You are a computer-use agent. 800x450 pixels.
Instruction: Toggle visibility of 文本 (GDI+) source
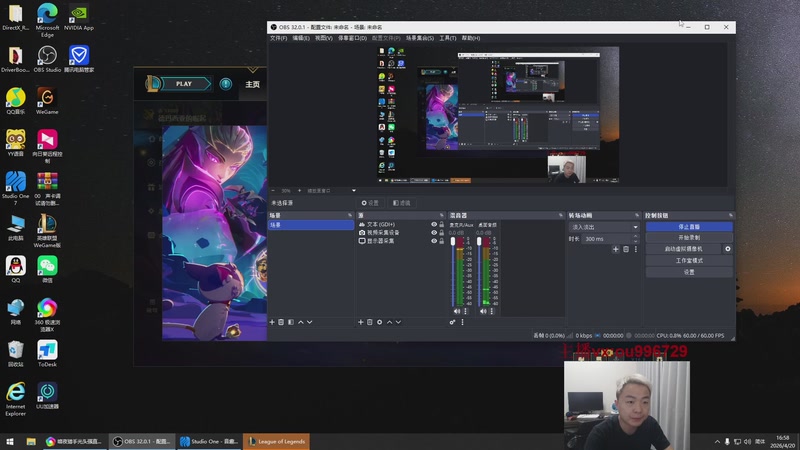click(x=434, y=224)
